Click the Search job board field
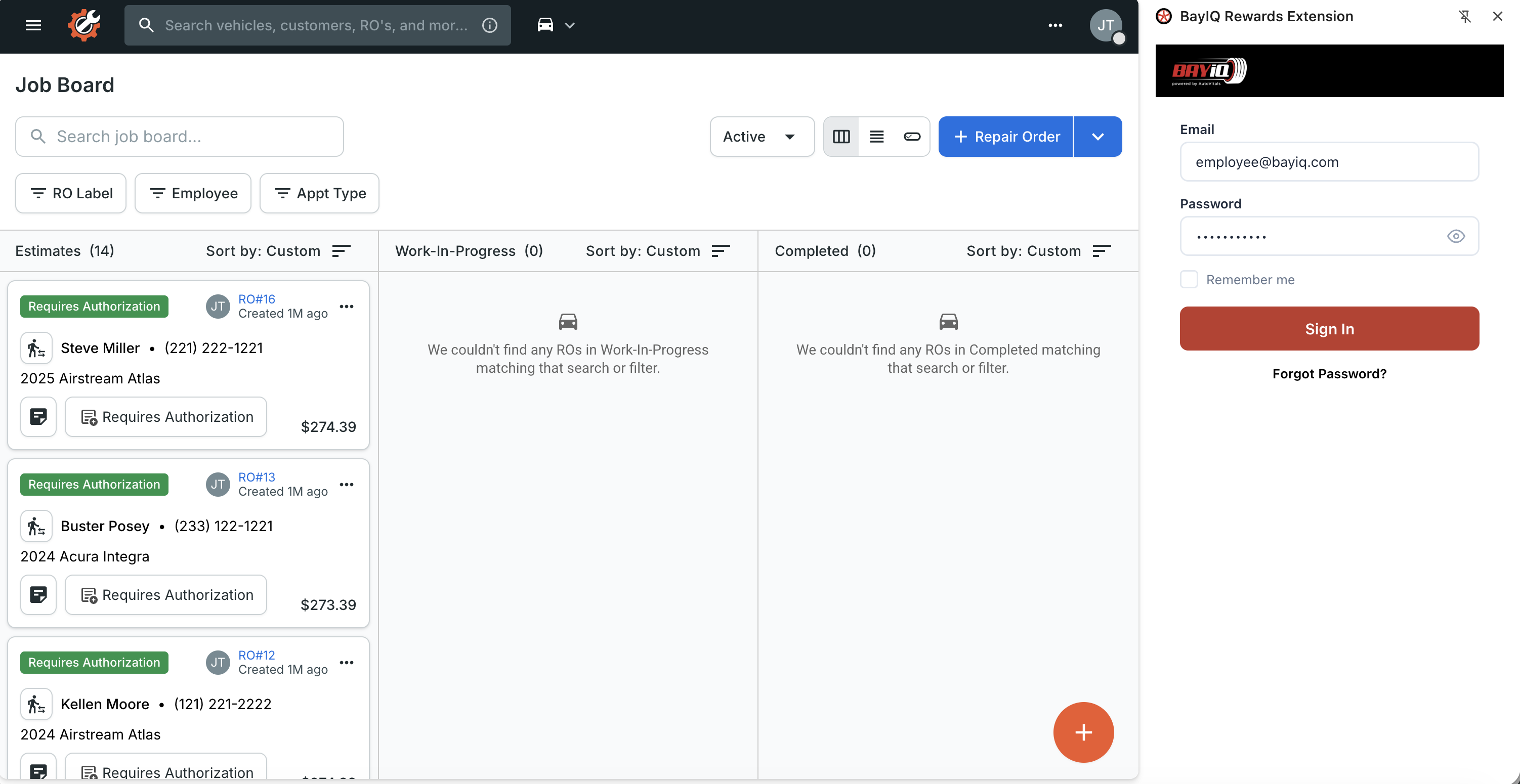 point(180,136)
